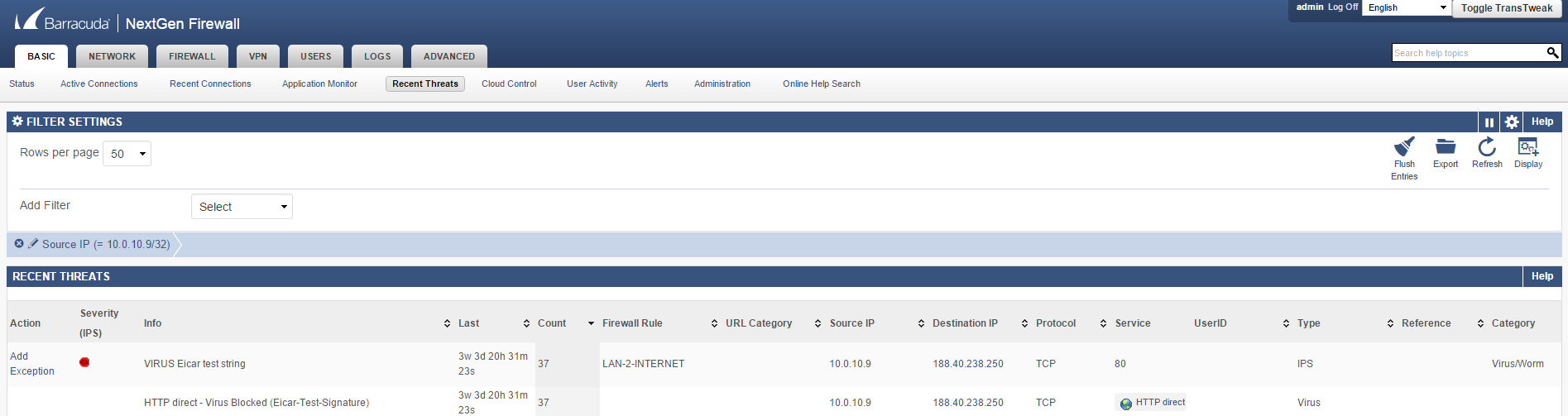Click the VIRUS Eicar test string text
This screenshot has width=1568, height=416.
point(194,364)
